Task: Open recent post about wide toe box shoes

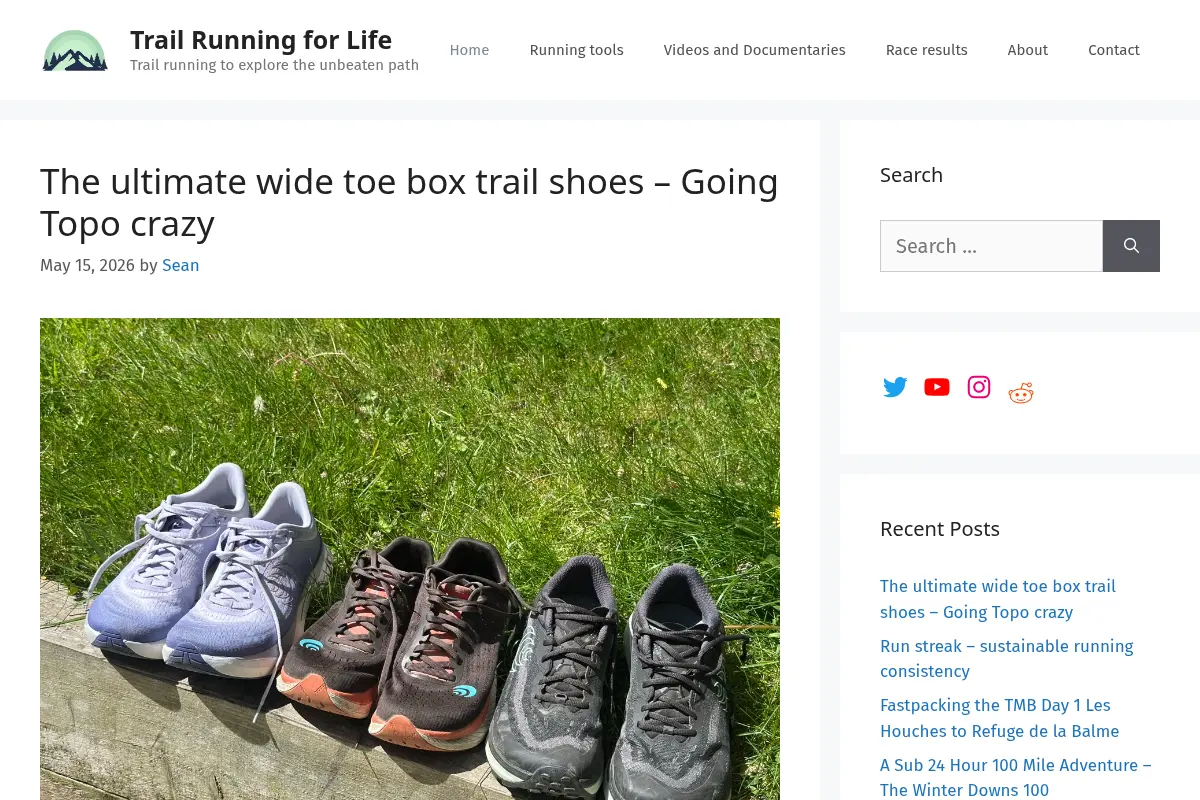Action: [998, 599]
